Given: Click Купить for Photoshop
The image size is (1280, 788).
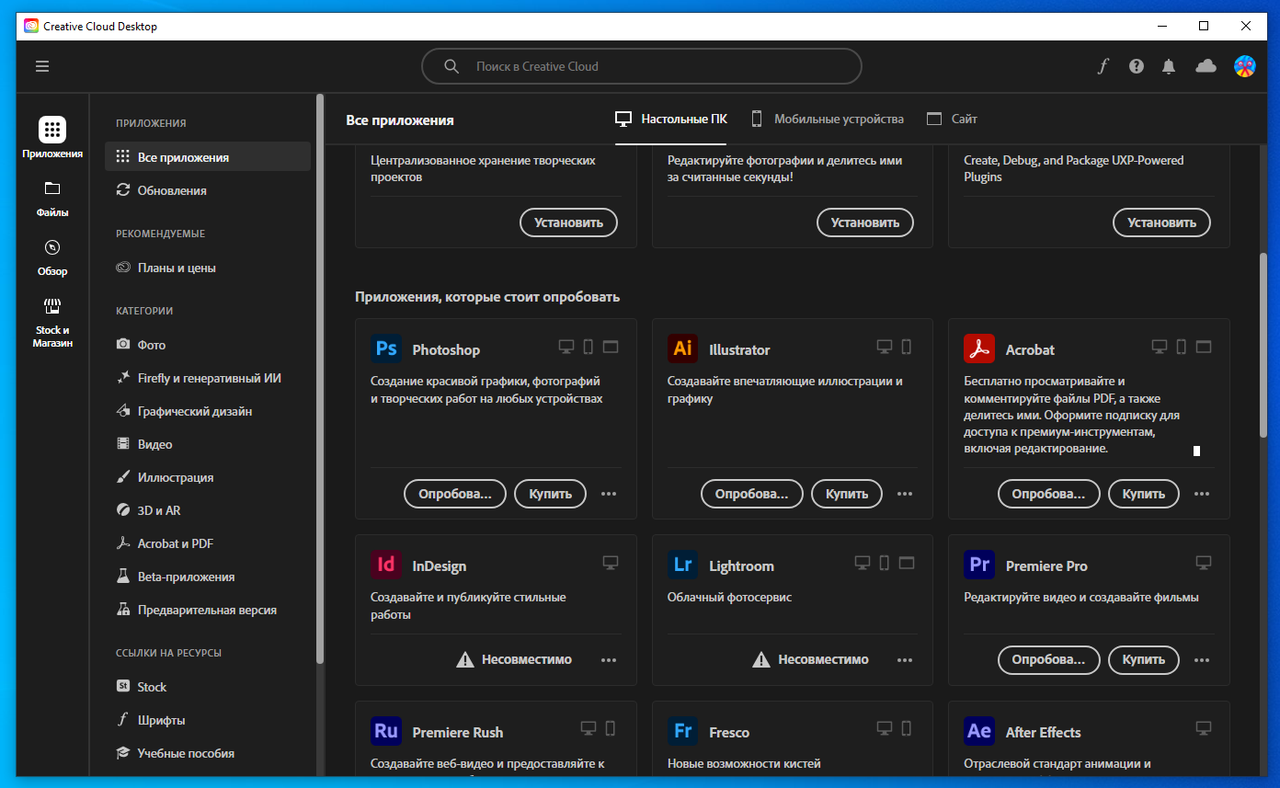Looking at the screenshot, I should tap(550, 494).
